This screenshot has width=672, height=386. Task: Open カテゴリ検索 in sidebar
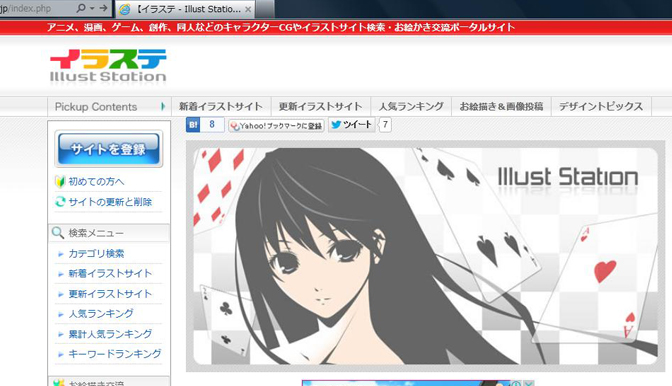coord(96,254)
